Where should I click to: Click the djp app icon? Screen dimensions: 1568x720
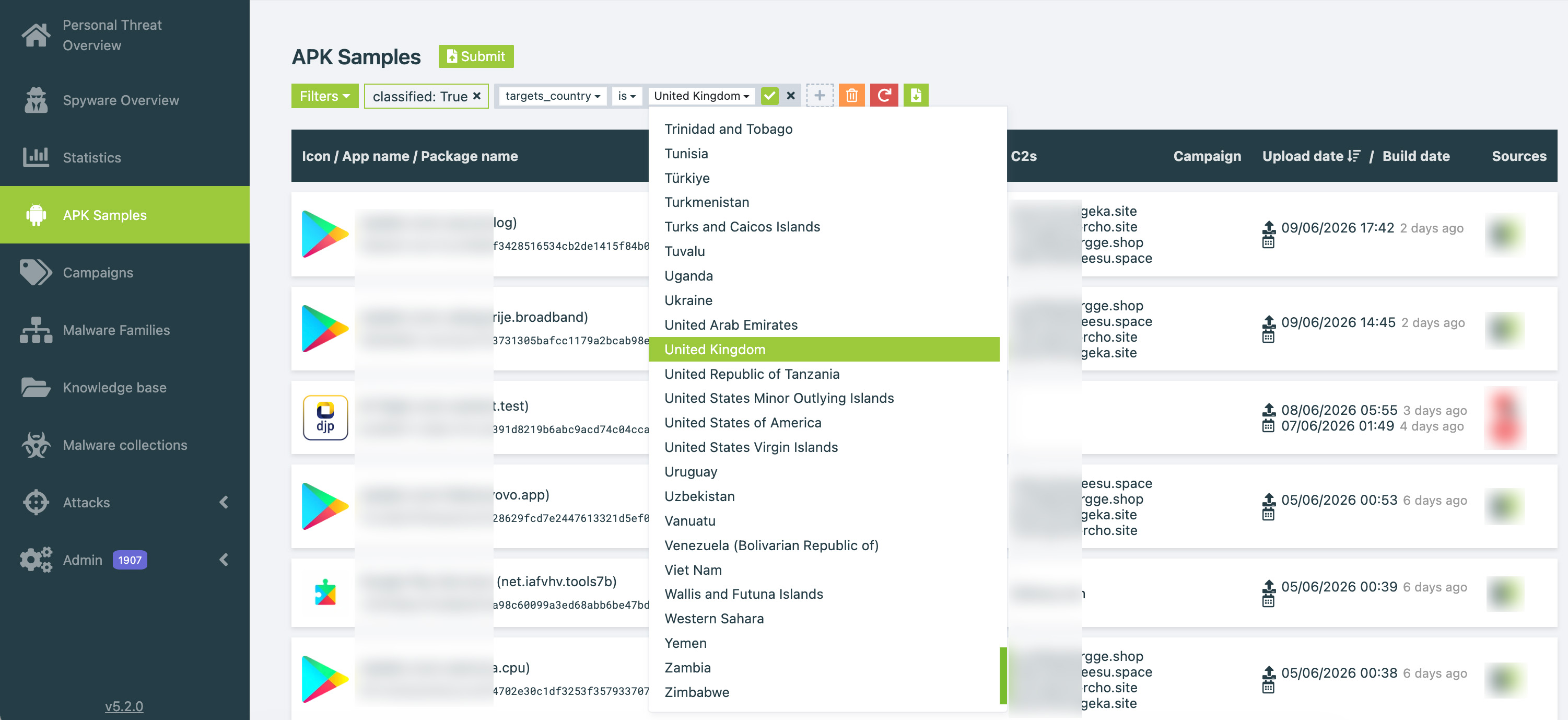pos(325,417)
